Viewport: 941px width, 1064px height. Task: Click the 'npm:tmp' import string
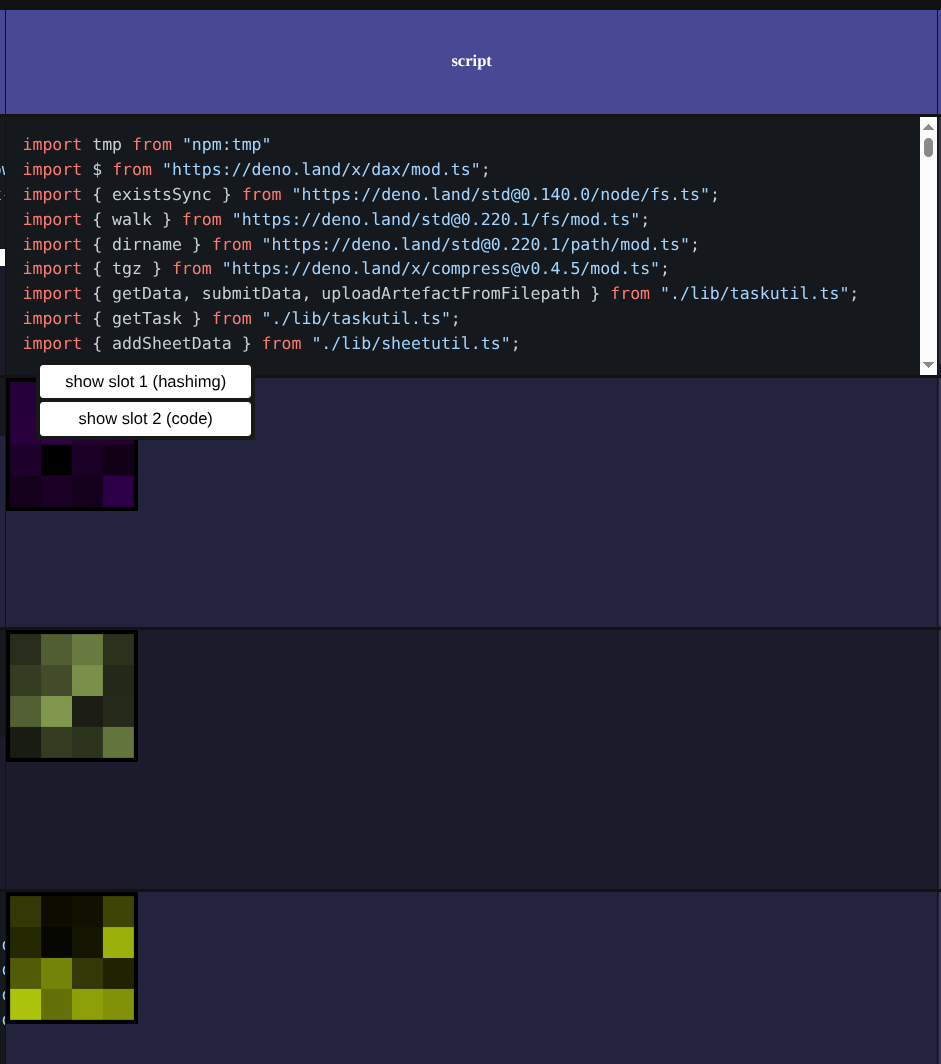(x=227, y=144)
